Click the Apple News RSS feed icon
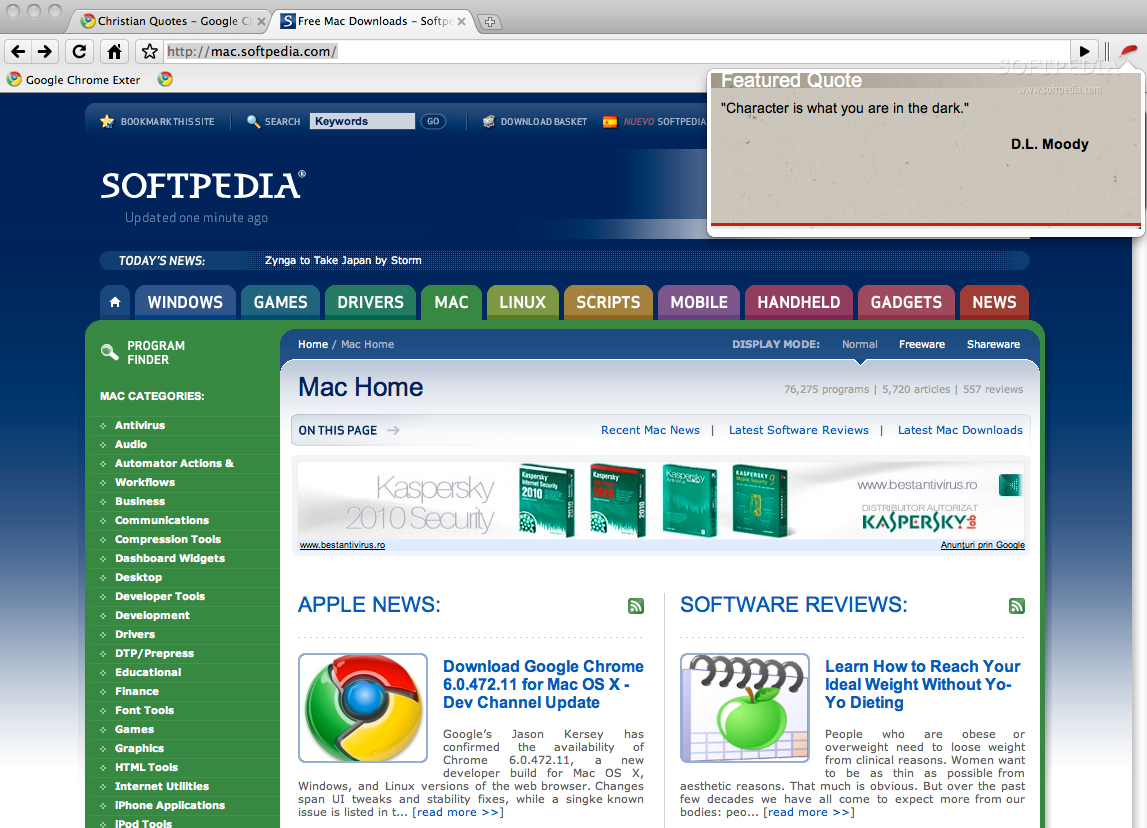Image resolution: width=1147 pixels, height=828 pixels. [636, 606]
